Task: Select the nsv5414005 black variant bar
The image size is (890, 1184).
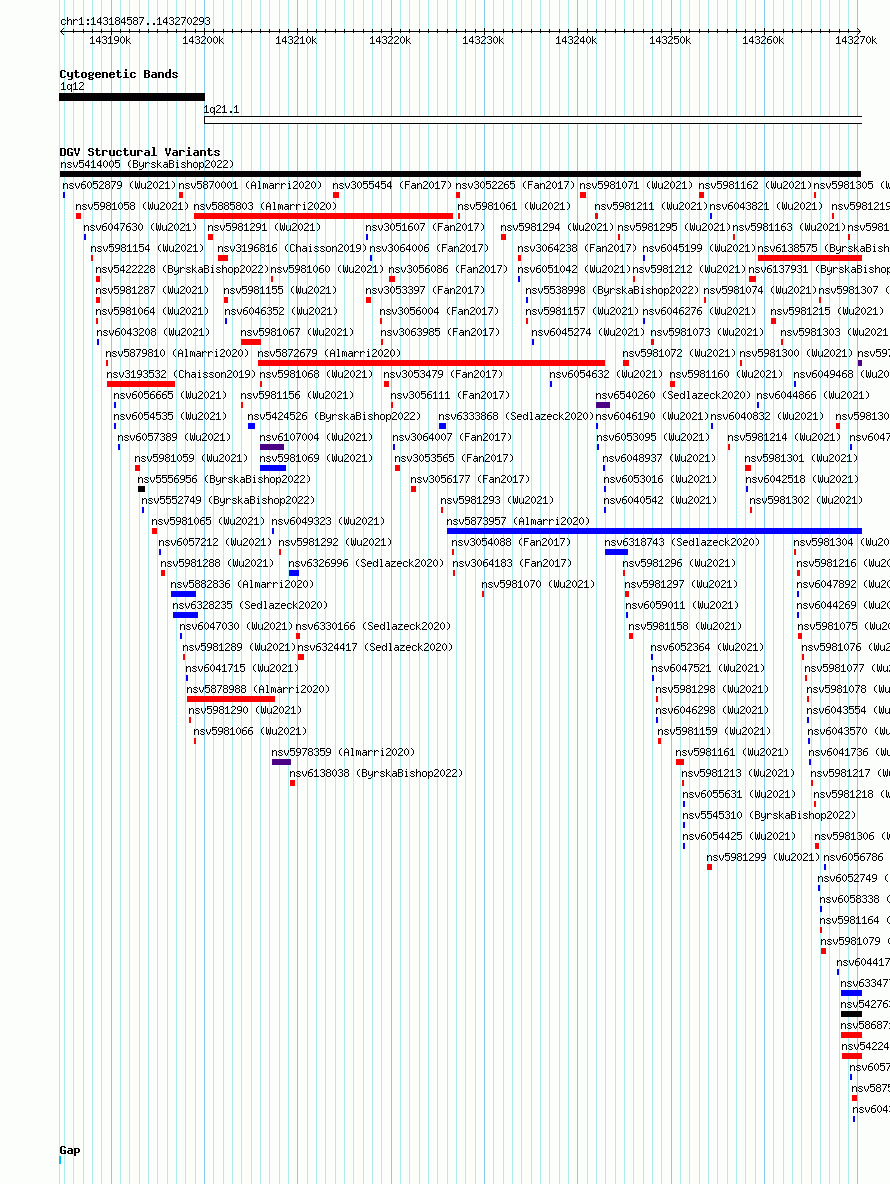Action: coord(460,174)
